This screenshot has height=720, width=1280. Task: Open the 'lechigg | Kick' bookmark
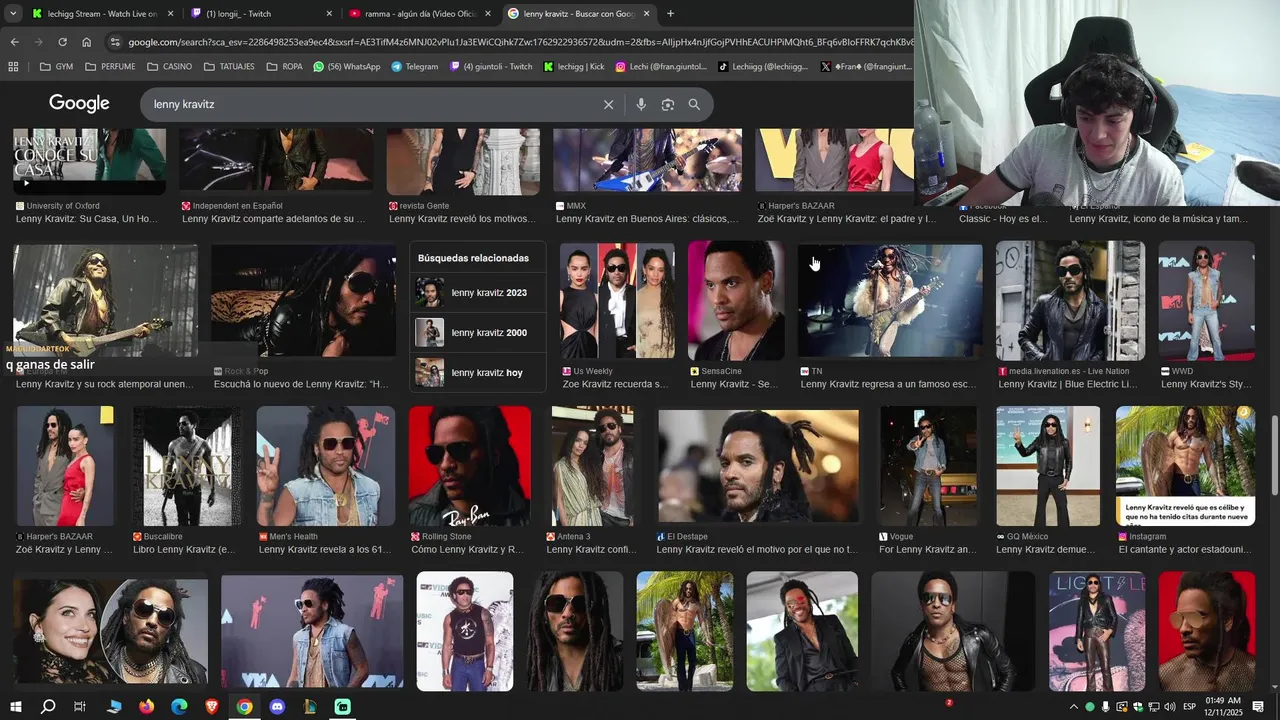574,67
